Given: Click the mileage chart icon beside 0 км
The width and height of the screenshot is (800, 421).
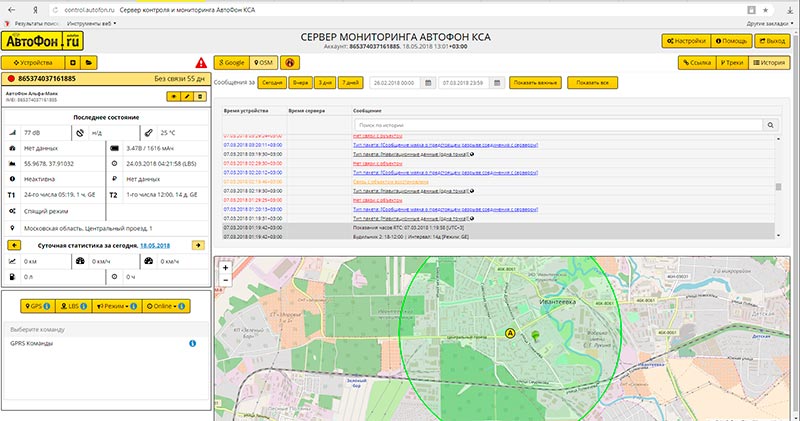Looking at the screenshot, I should pos(12,261).
